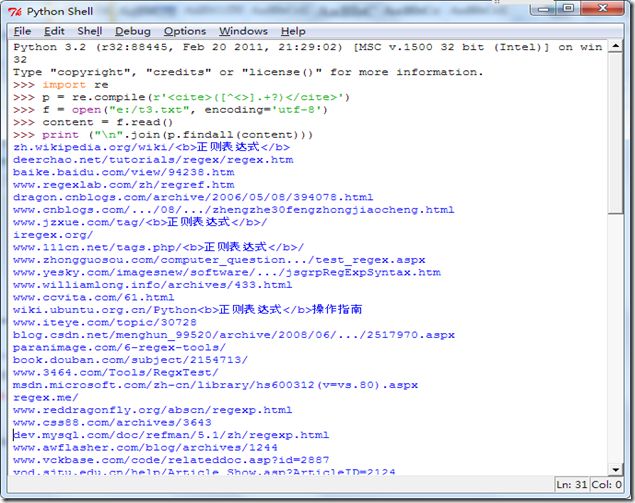Click the www.yesky.com jsgrpRegExpSyntax.htm line
This screenshot has height=503, width=635.
(x=227, y=273)
